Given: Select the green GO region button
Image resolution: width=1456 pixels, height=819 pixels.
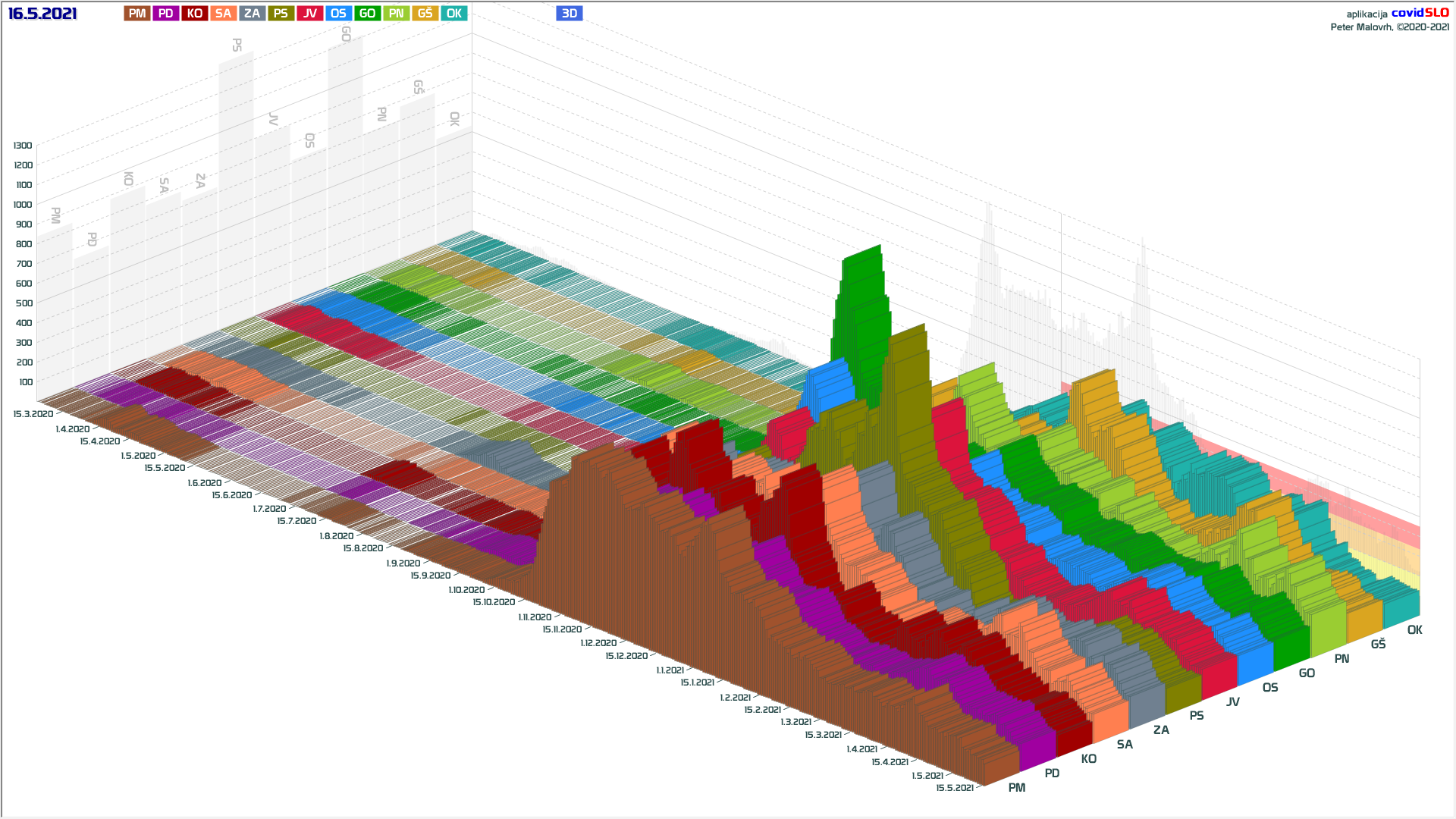Looking at the screenshot, I should [x=367, y=13].
